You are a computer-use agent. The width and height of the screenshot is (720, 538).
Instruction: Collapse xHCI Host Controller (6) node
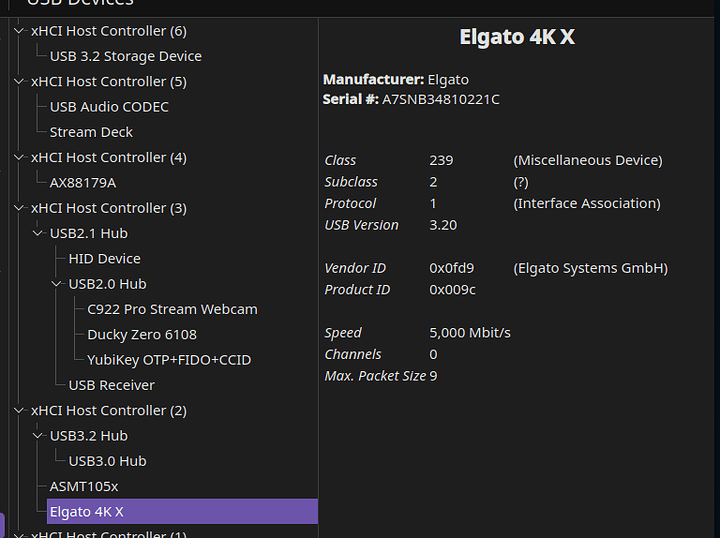point(19,31)
